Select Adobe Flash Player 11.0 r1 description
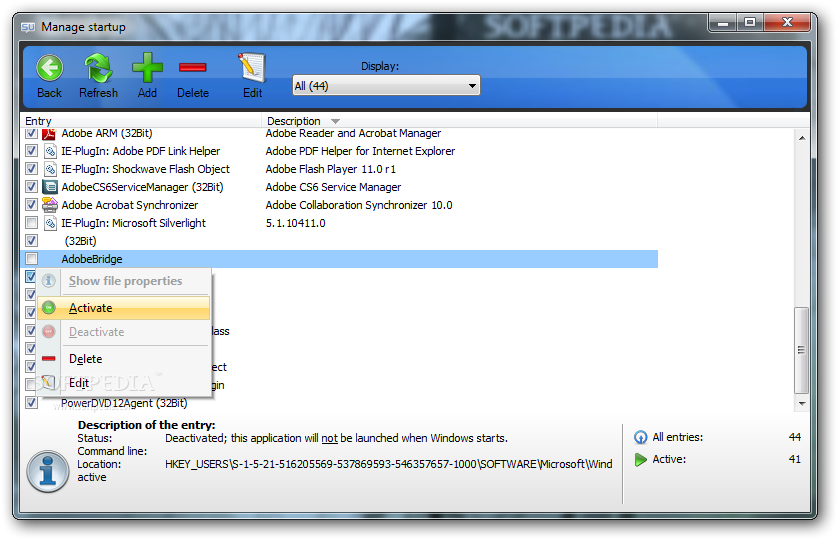This screenshot has height=540, width=838. pos(331,169)
